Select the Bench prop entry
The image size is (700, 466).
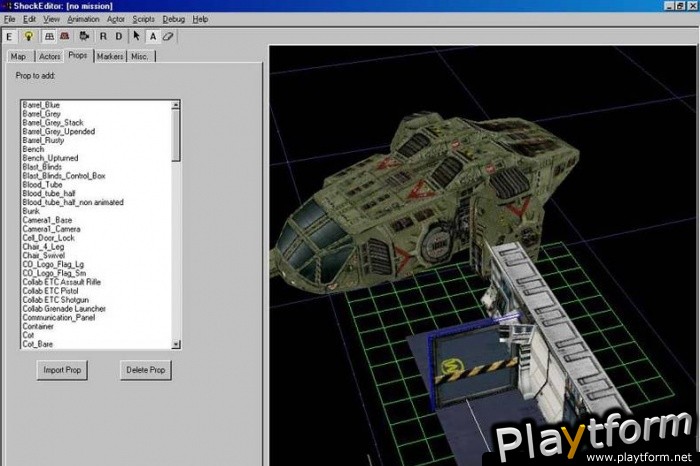click(33, 149)
